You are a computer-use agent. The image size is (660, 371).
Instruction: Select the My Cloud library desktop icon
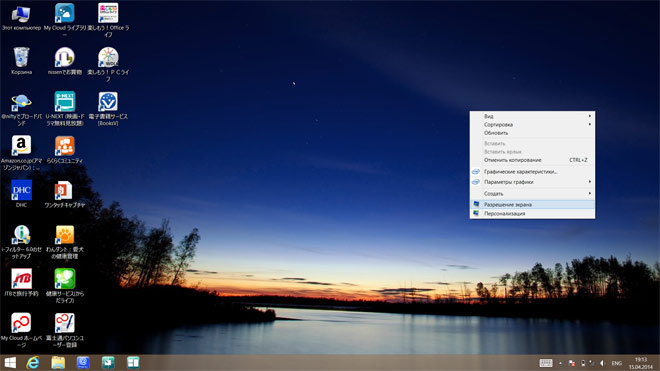tap(65, 20)
